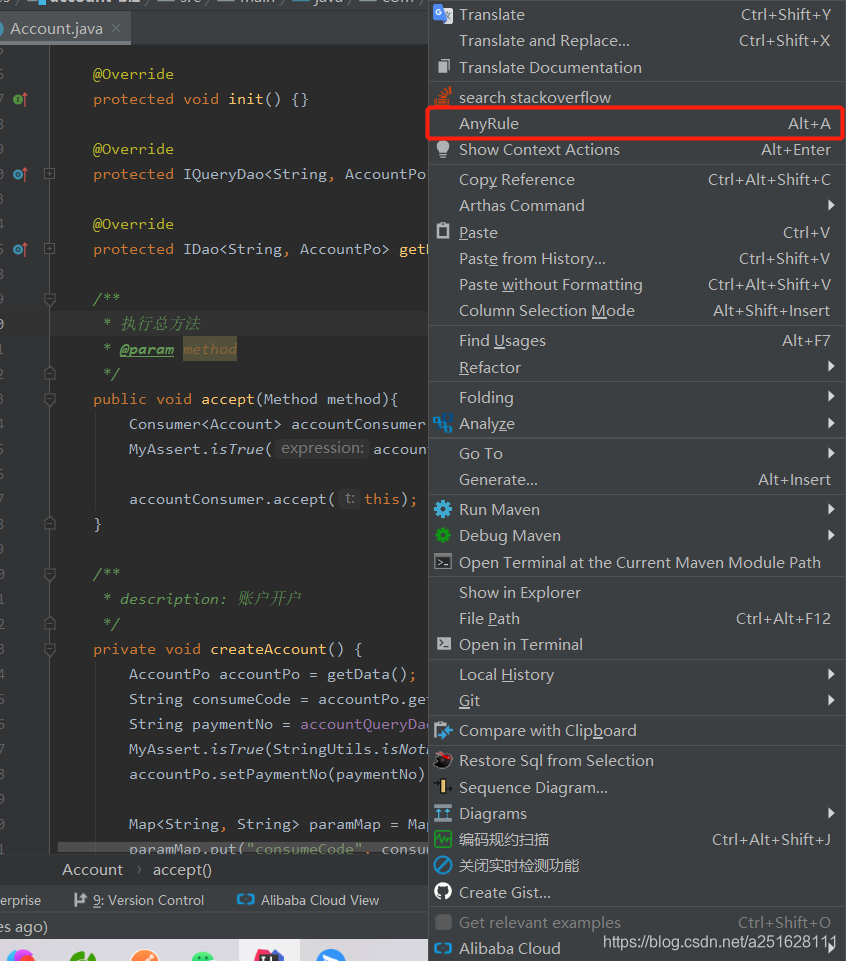The width and height of the screenshot is (846, 961).
Task: Close the Account.java editor tab
Action: tap(116, 28)
